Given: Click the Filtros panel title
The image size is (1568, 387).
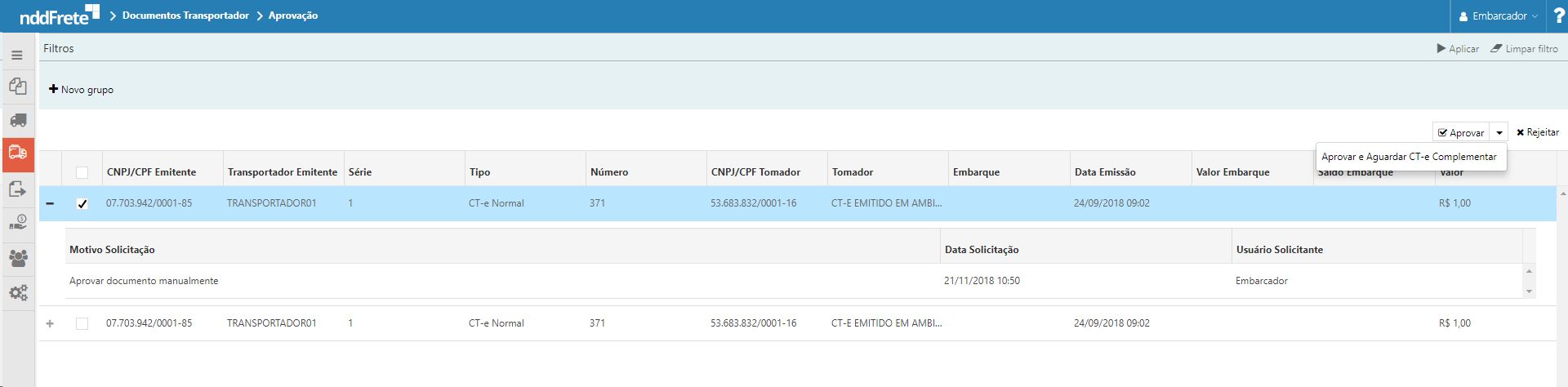Looking at the screenshot, I should (59, 48).
